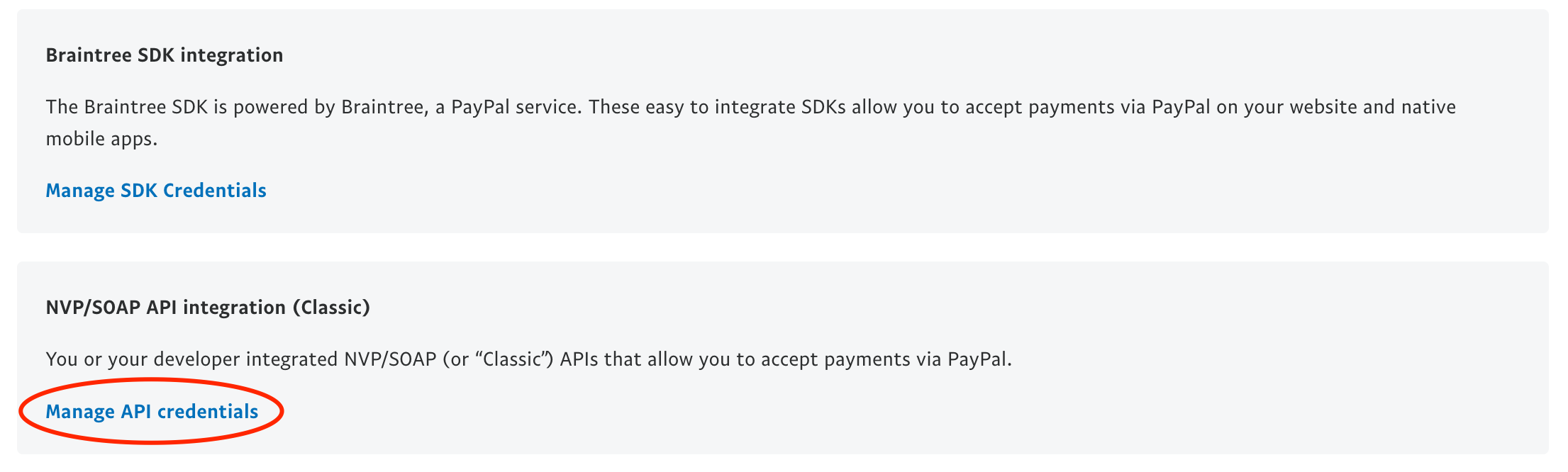
Task: Click the Braintree SDK integration heading
Action: pyautogui.click(x=165, y=55)
